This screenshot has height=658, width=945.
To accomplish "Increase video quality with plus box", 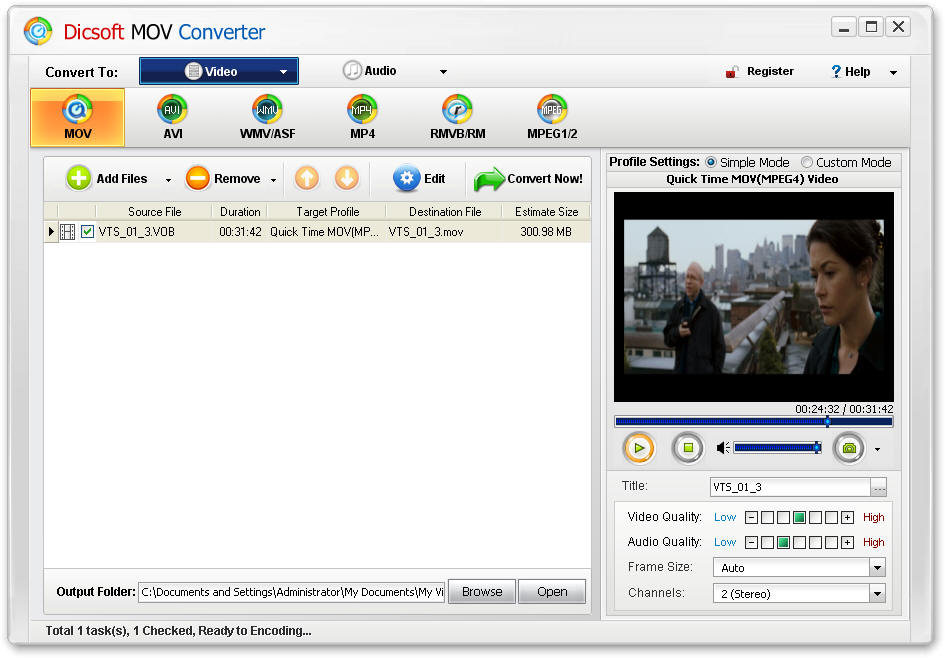I will 847,518.
